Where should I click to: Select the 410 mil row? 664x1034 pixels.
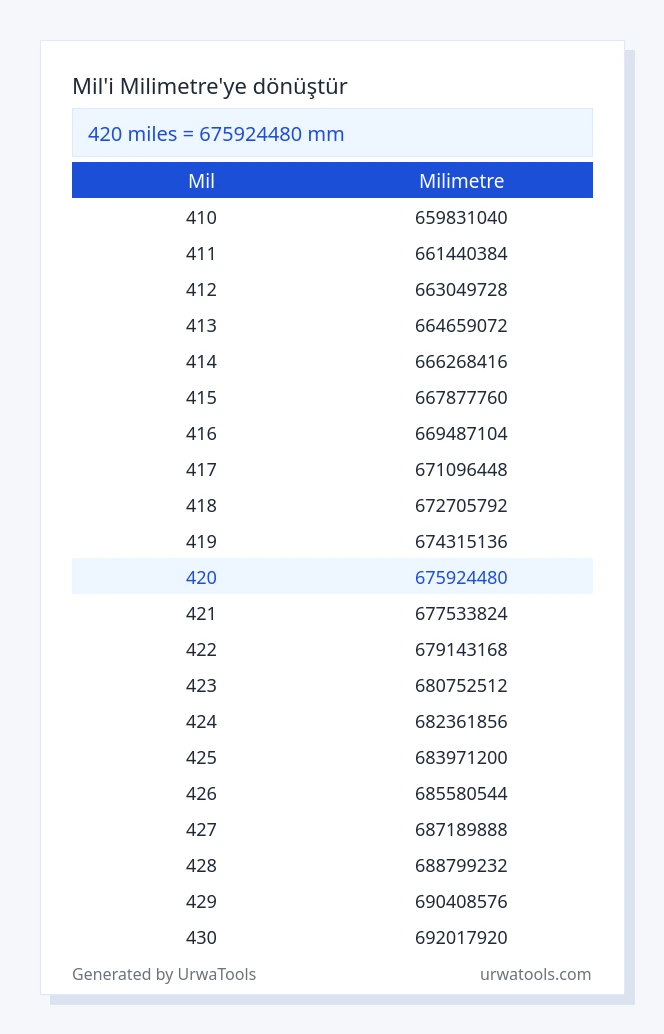coord(332,218)
